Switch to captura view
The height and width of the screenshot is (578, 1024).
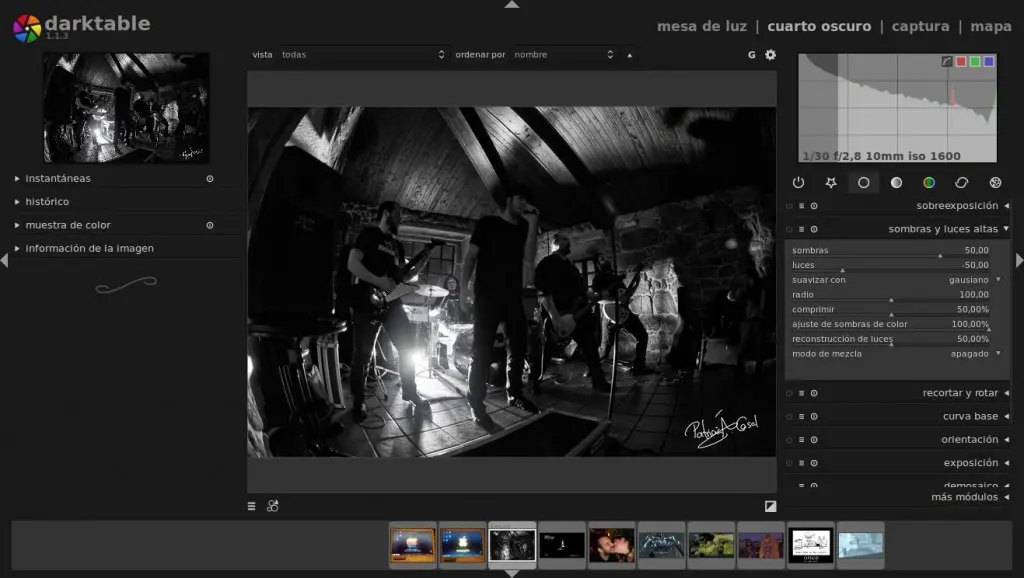(920, 27)
